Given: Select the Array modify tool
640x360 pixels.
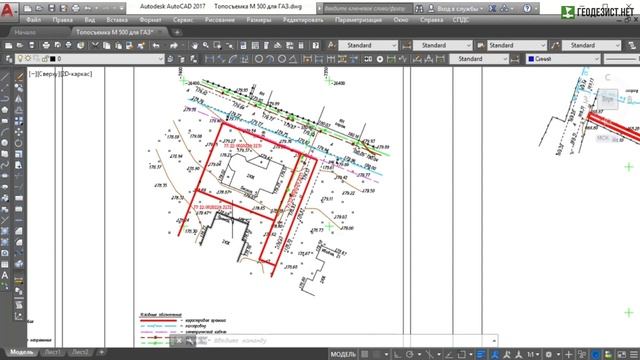Looking at the screenshot, I should point(19,121).
